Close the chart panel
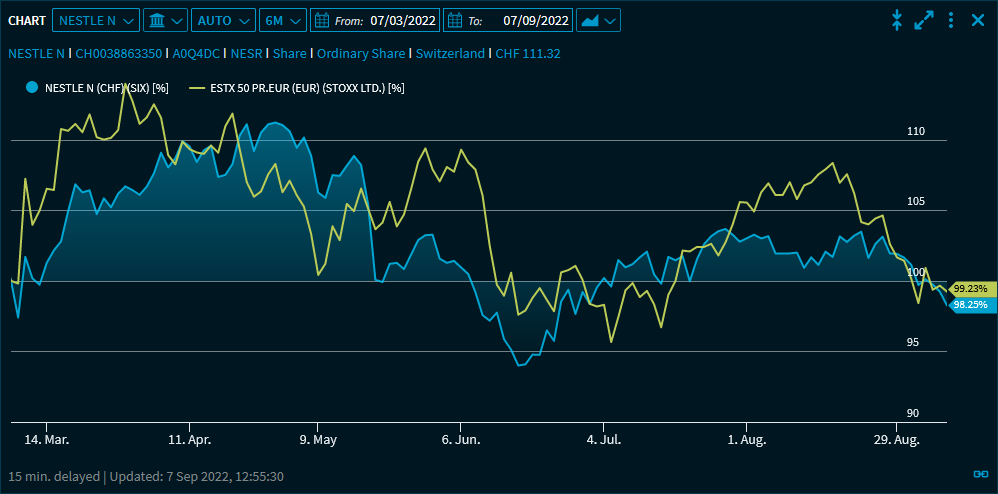Image resolution: width=998 pixels, height=494 pixels. 978,20
